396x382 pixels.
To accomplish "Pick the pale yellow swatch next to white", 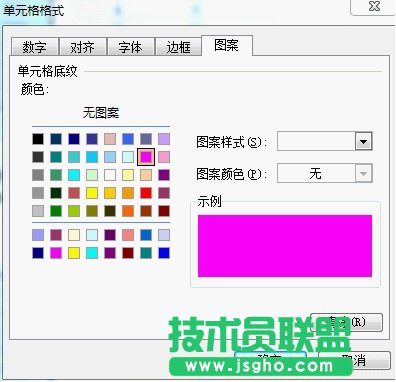I will (128, 175).
